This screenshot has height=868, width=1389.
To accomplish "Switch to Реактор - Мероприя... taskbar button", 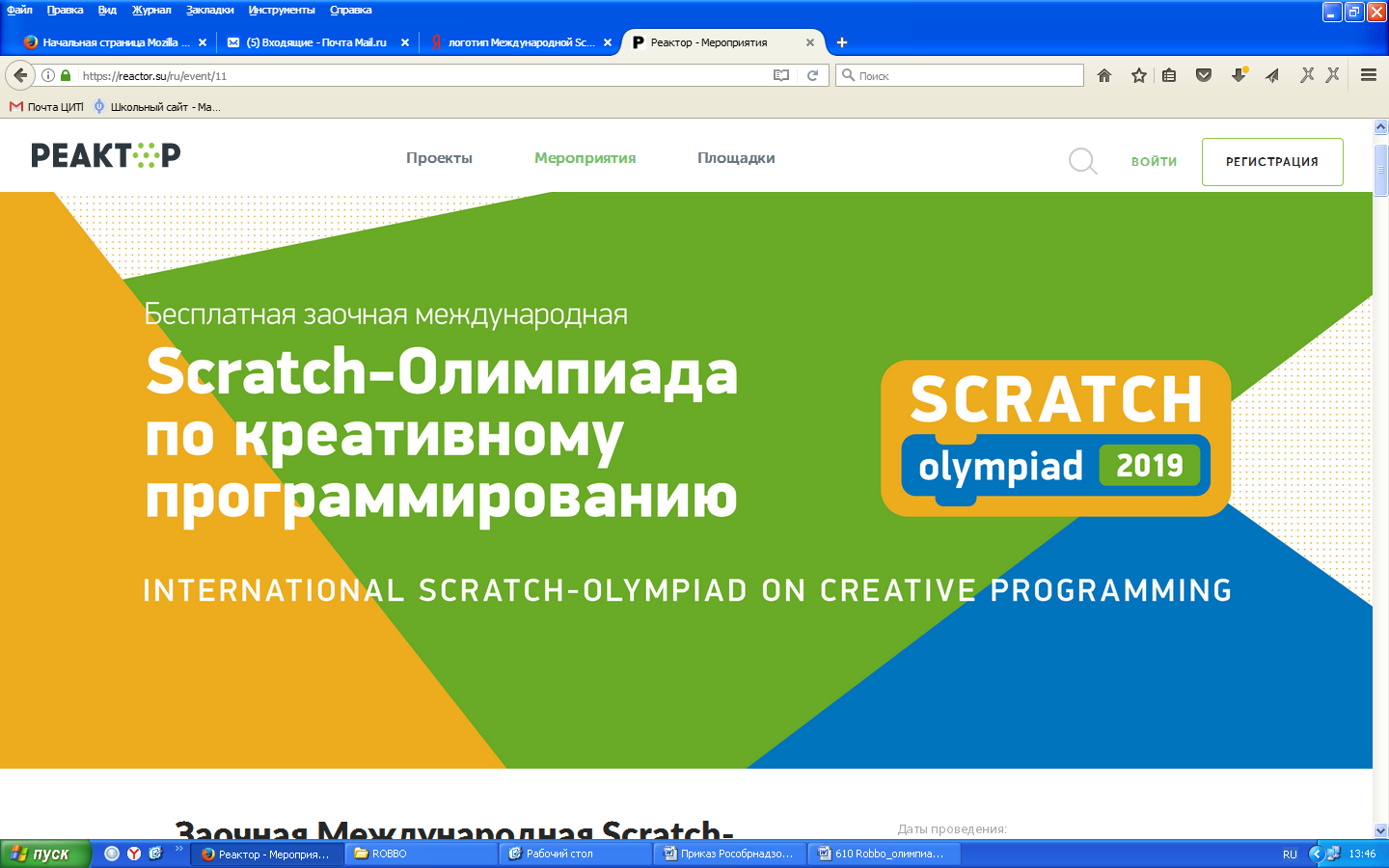I will pos(267,854).
